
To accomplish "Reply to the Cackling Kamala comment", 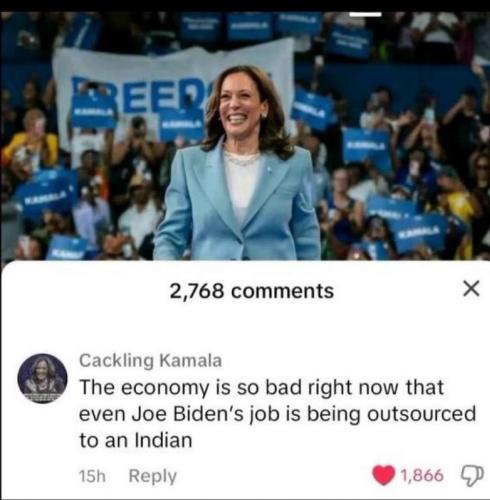I will click(x=153, y=476).
